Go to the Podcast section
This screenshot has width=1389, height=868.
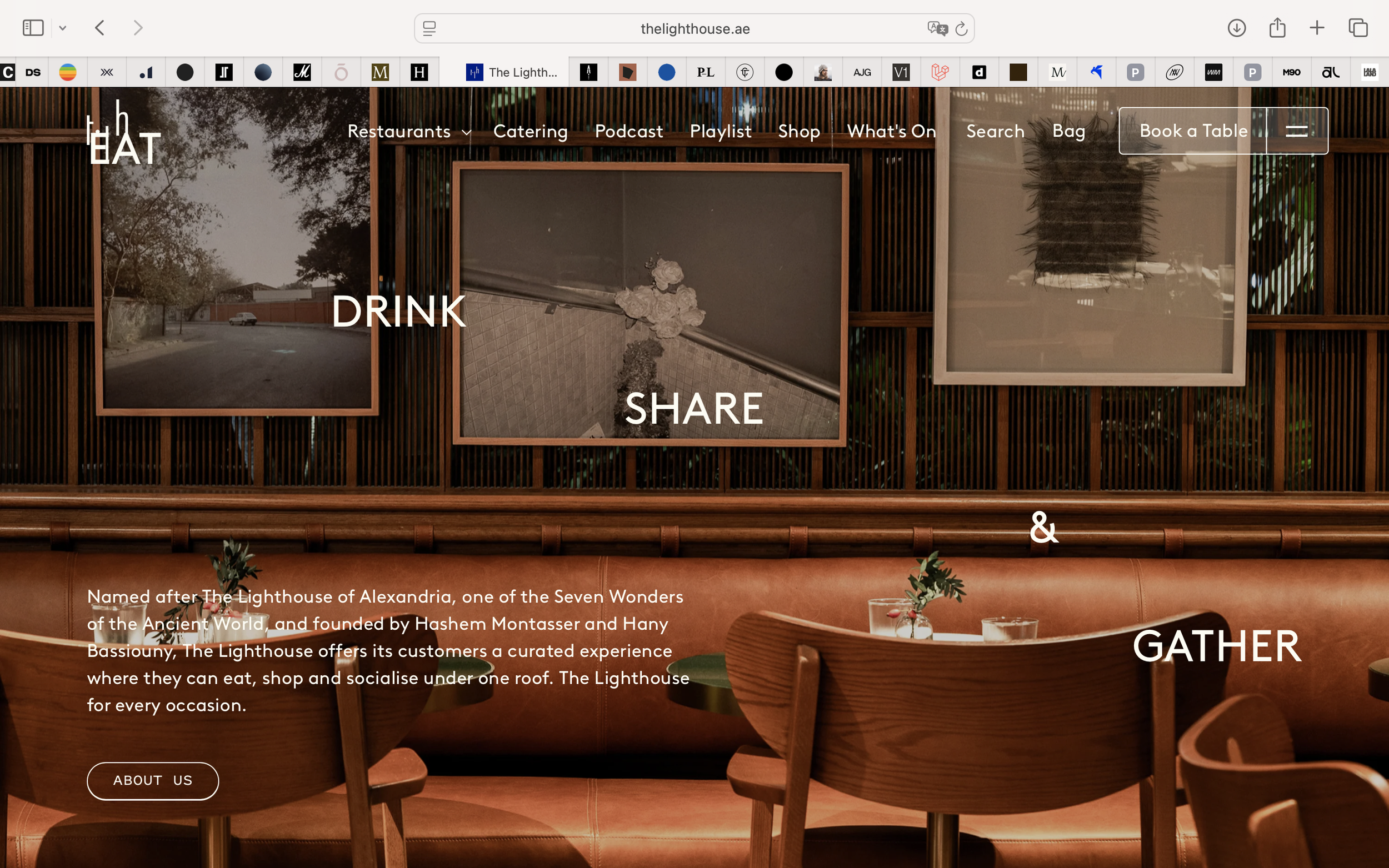(x=629, y=132)
